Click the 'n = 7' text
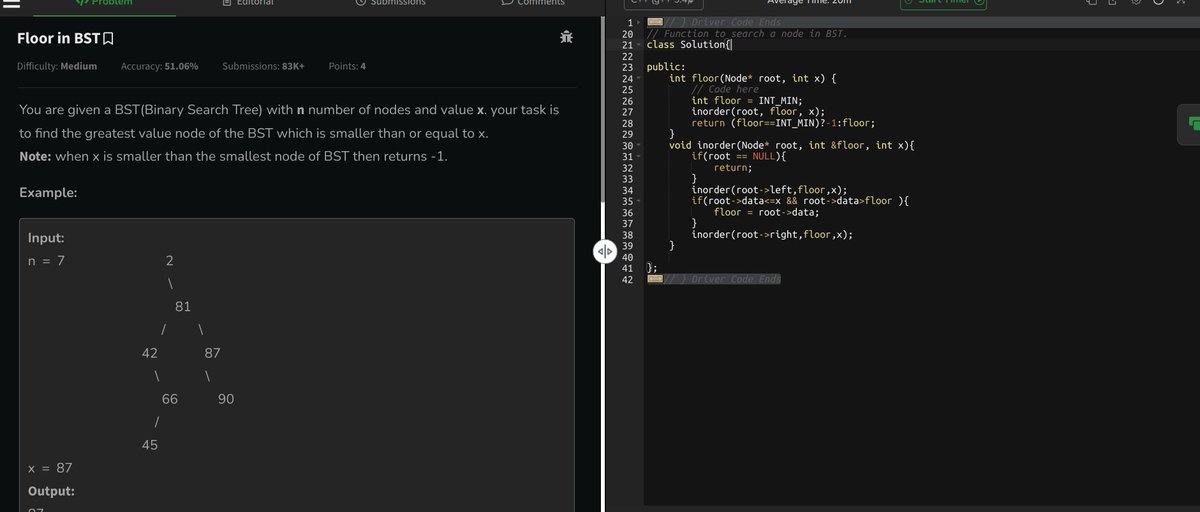 click(x=47, y=261)
